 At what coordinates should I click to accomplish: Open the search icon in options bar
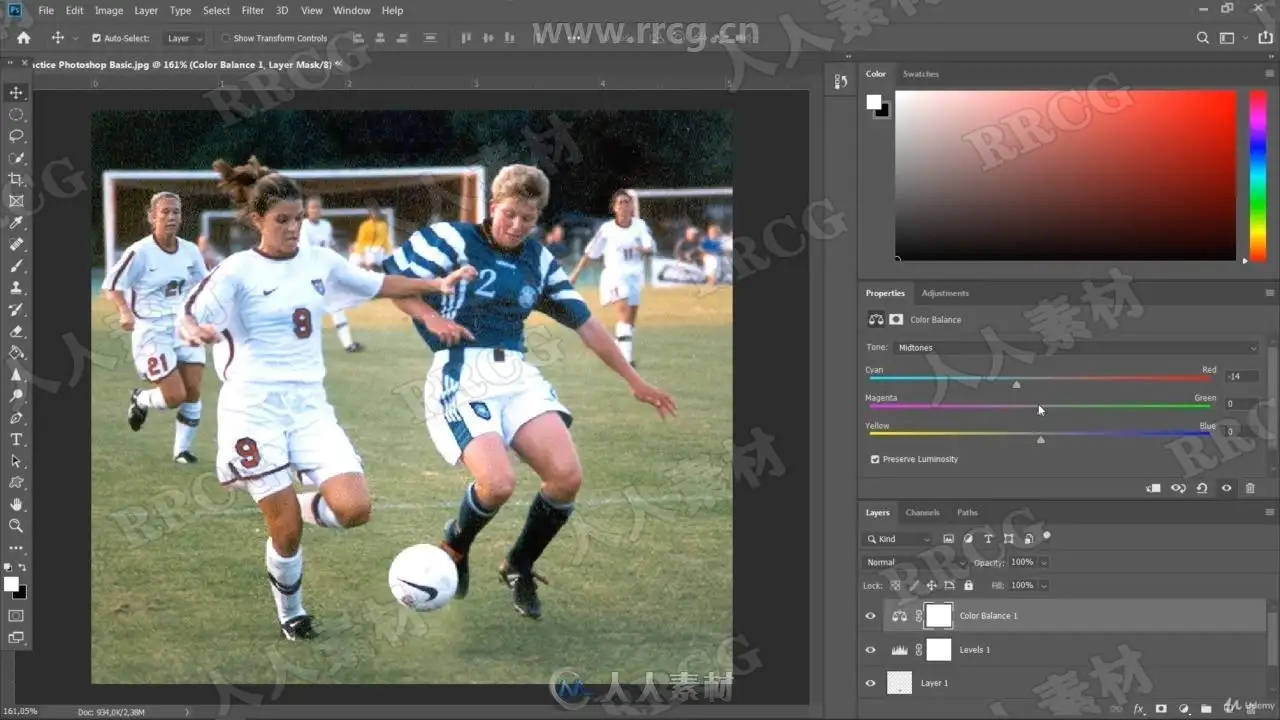pos(1203,38)
